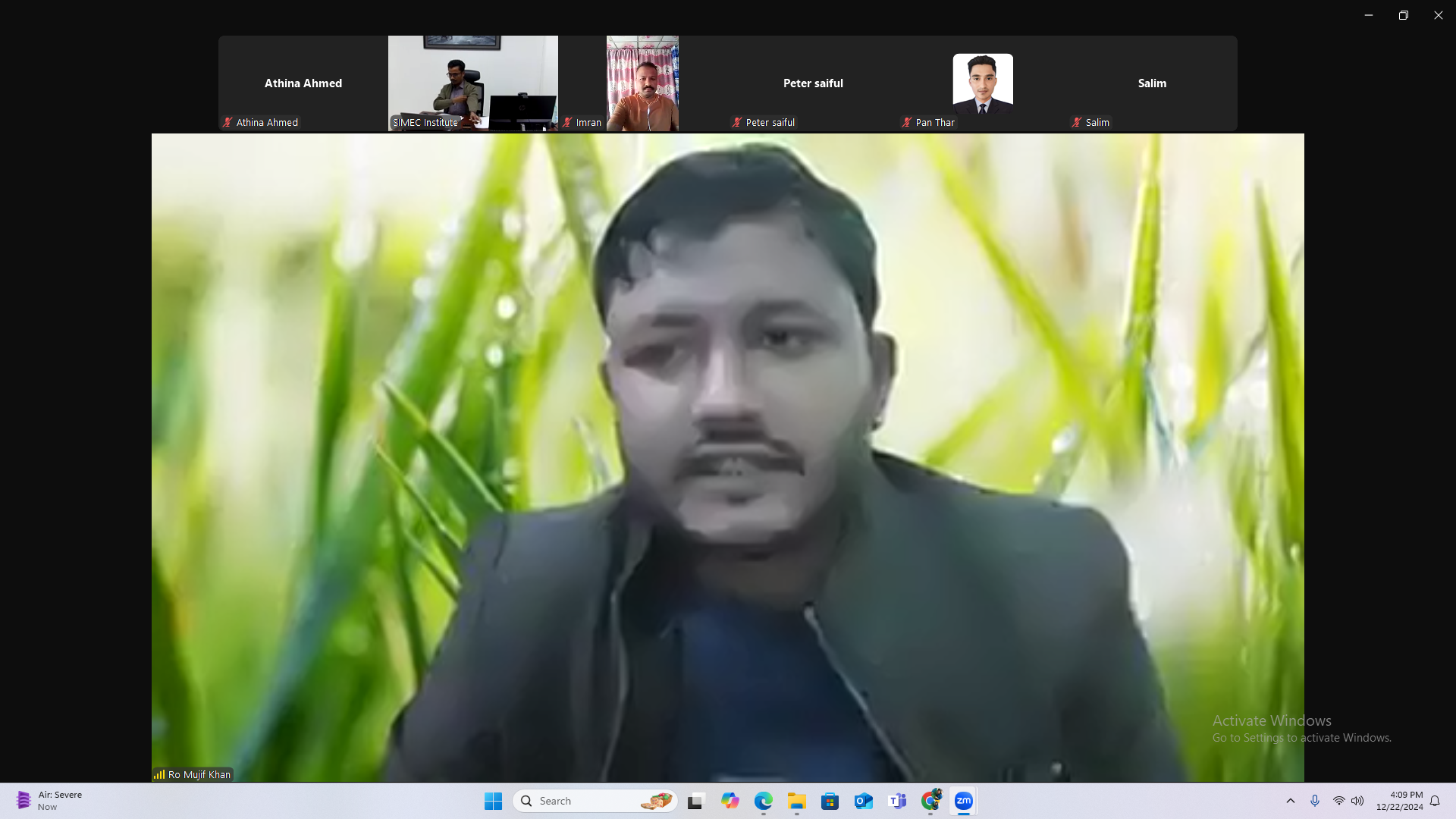Open the Windows Start menu
This screenshot has height=819, width=1456.
tap(493, 800)
